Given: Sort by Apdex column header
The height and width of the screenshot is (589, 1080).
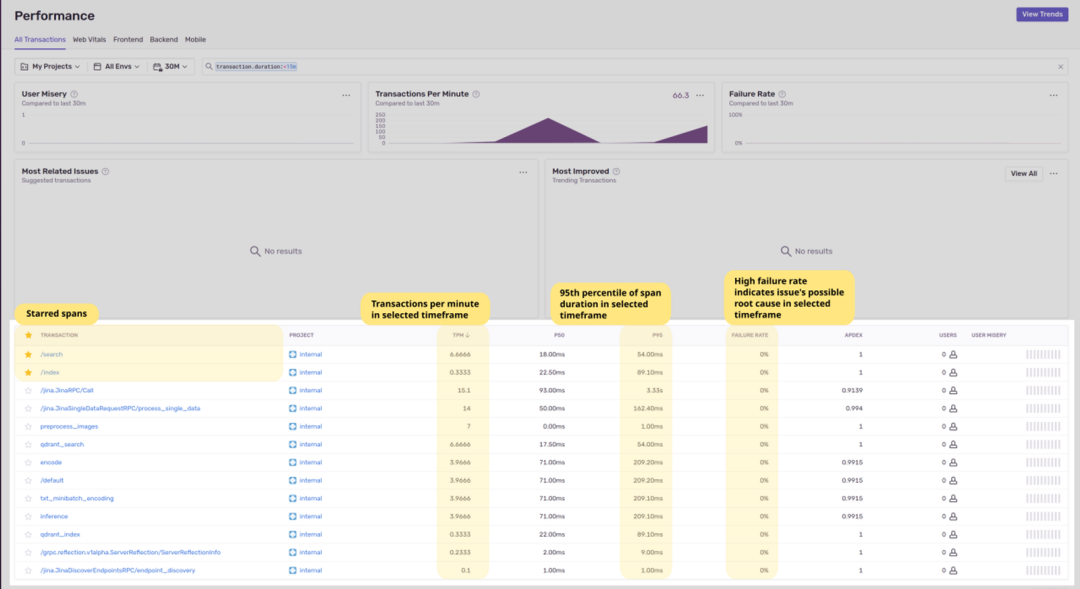Looking at the screenshot, I should [853, 335].
